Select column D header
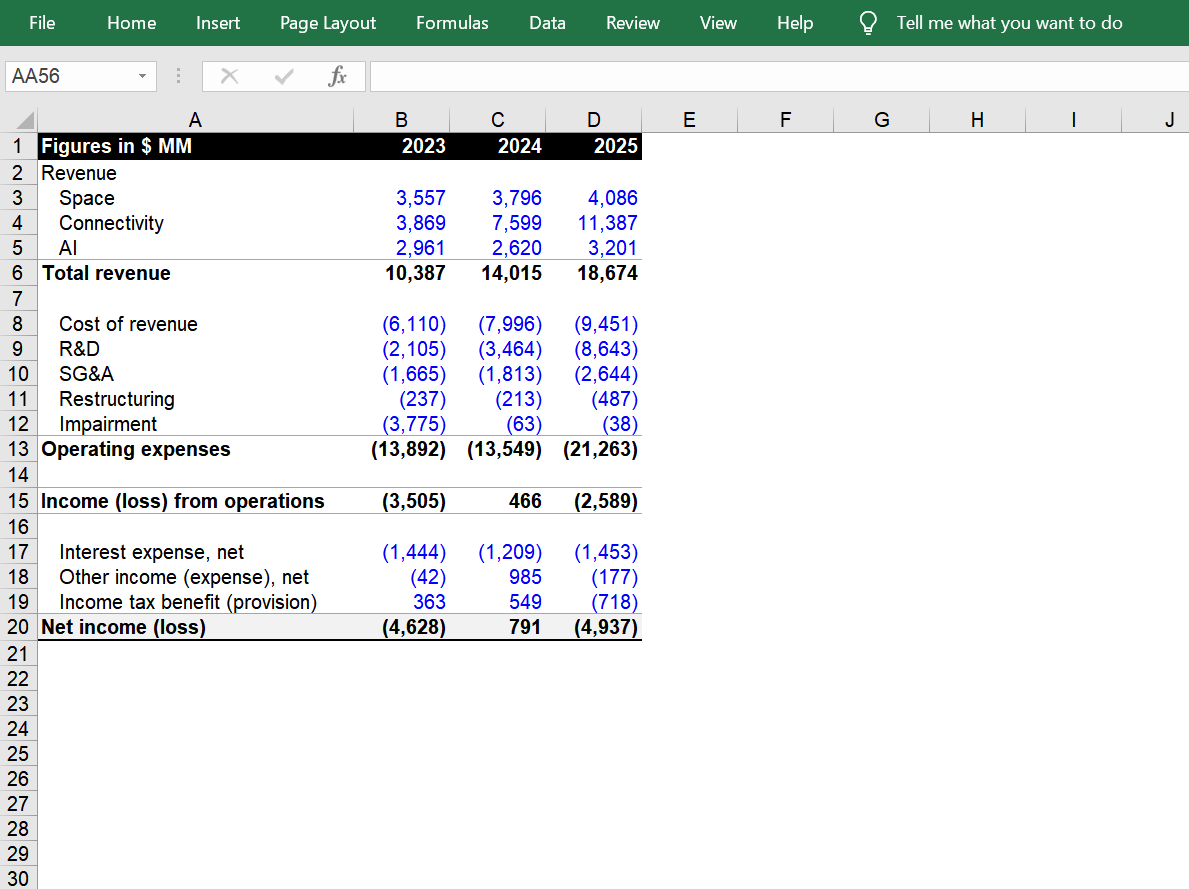The image size is (1189, 889). coord(594,120)
